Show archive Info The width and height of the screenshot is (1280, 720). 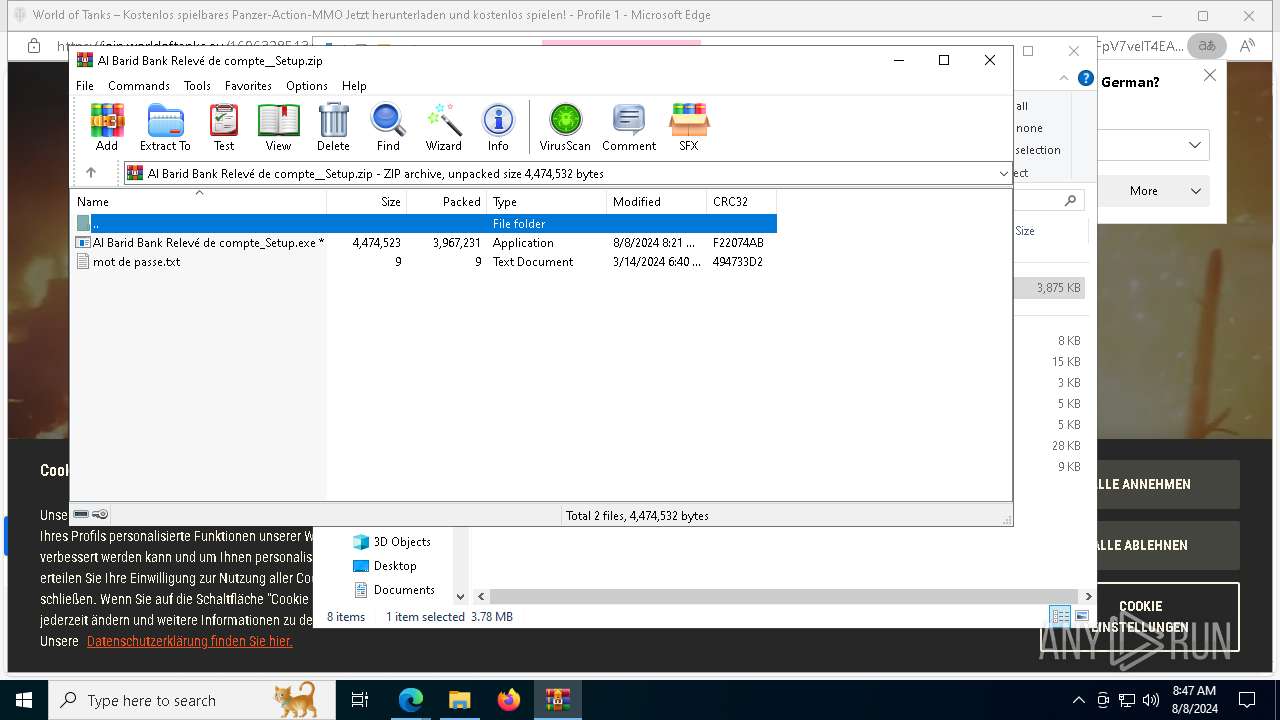pos(498,127)
